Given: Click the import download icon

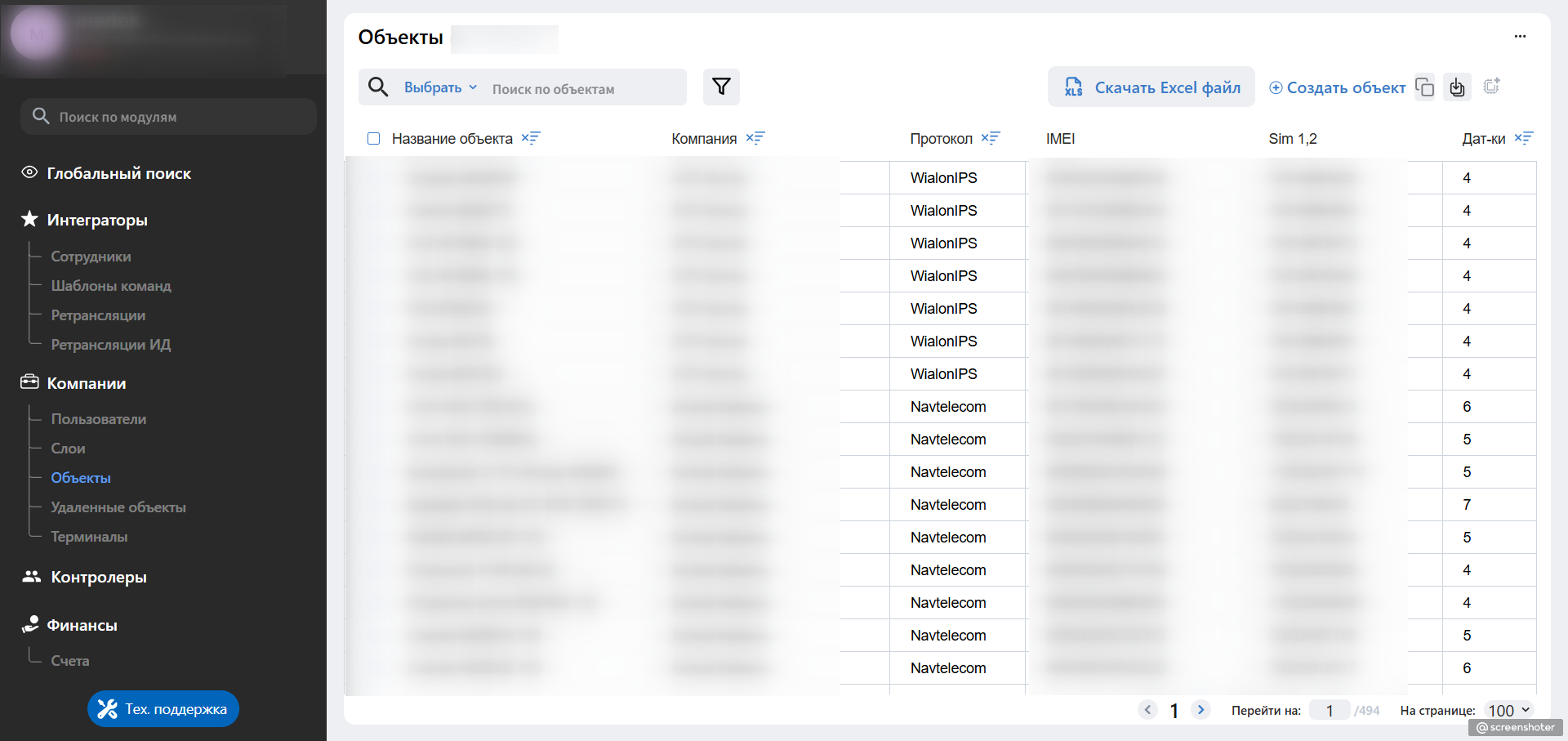Looking at the screenshot, I should click(1458, 87).
